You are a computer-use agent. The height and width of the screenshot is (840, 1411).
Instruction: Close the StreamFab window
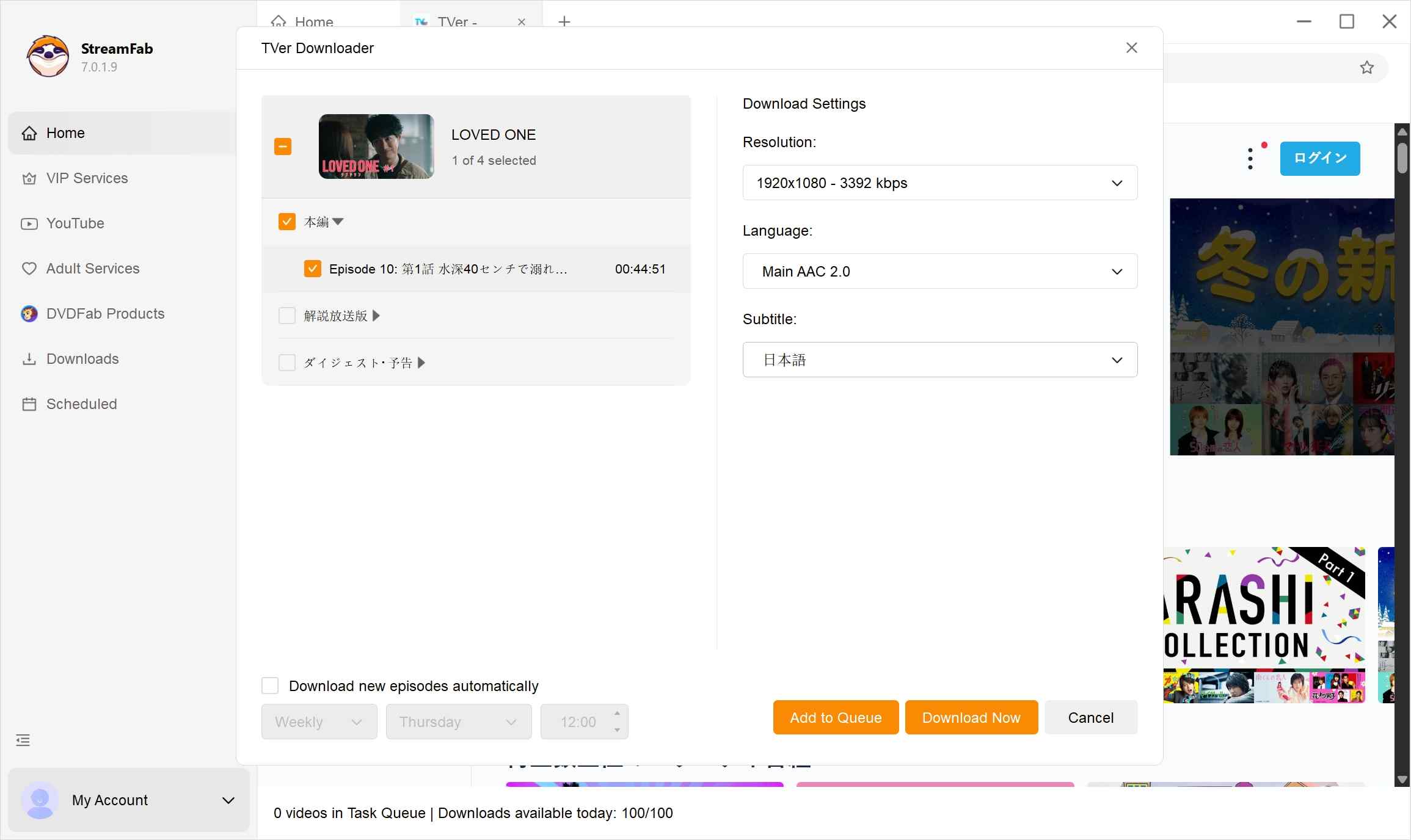(x=1390, y=21)
